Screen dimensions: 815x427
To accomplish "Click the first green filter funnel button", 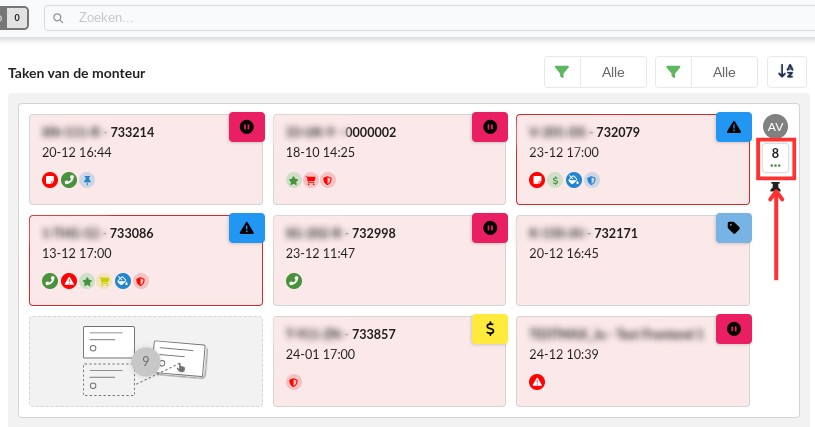I will coord(563,72).
